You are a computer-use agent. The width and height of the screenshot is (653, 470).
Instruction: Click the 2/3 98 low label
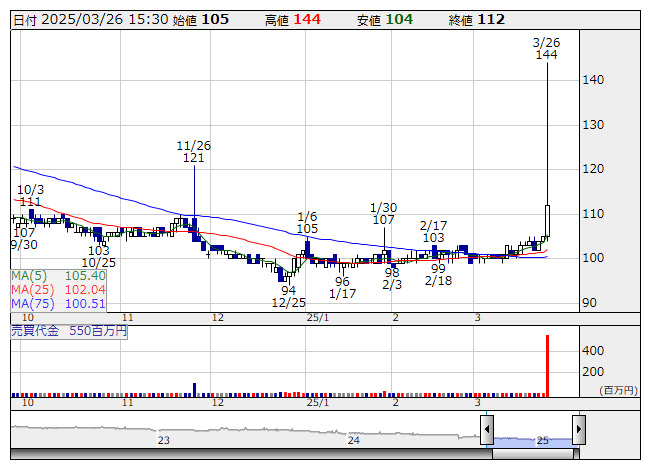pos(392,279)
